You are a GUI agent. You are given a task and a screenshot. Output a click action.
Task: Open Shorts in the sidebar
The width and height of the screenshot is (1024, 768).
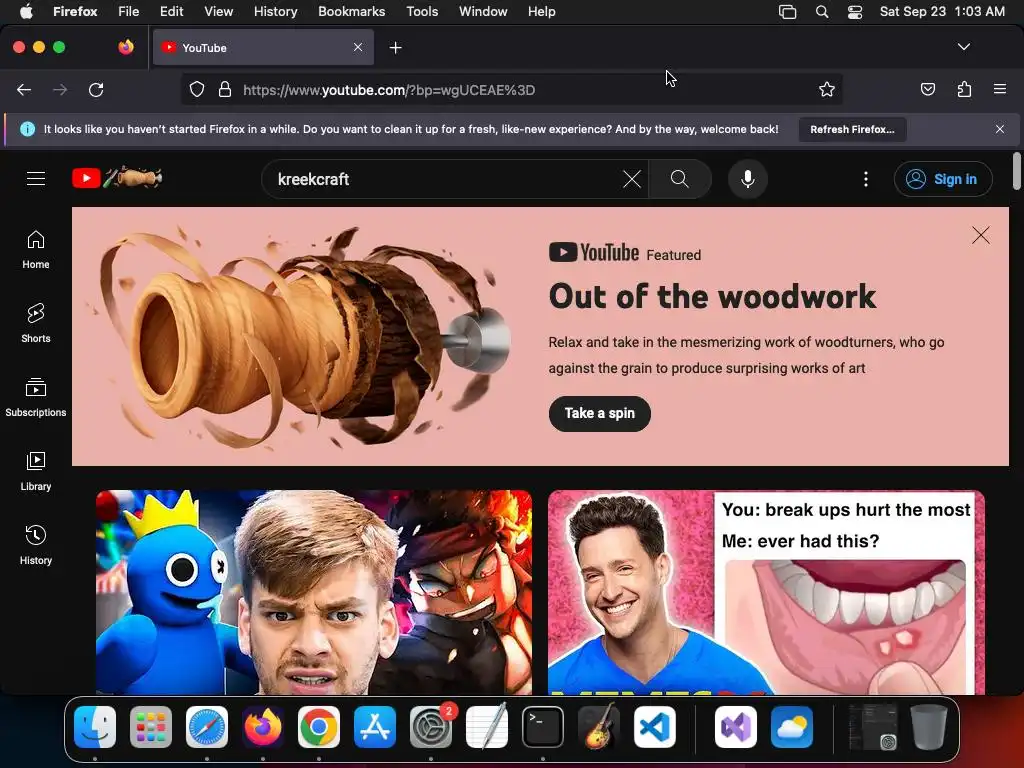coord(36,323)
